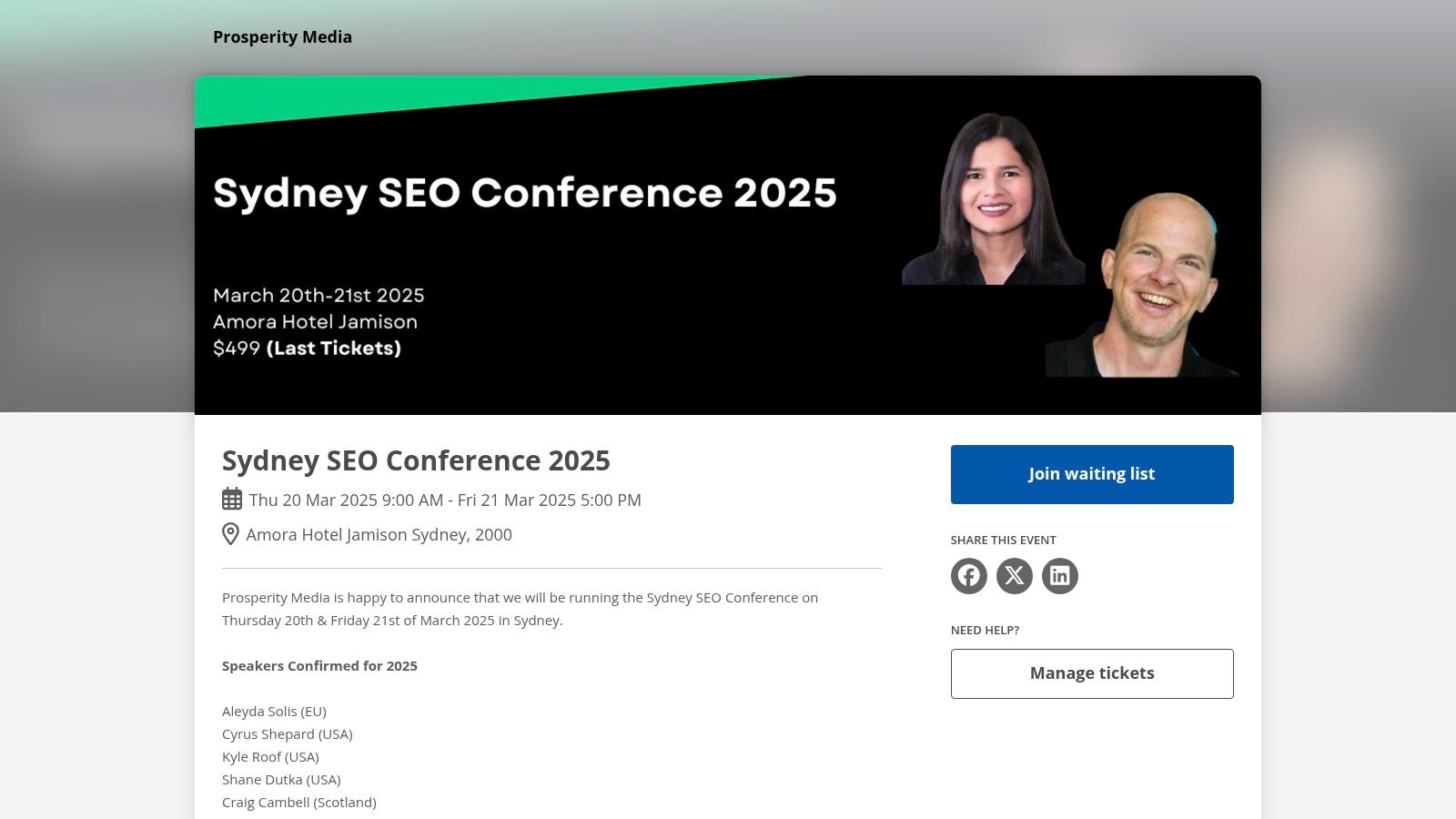Click the location pin icon beside the venue
1456x819 pixels.
click(230, 534)
